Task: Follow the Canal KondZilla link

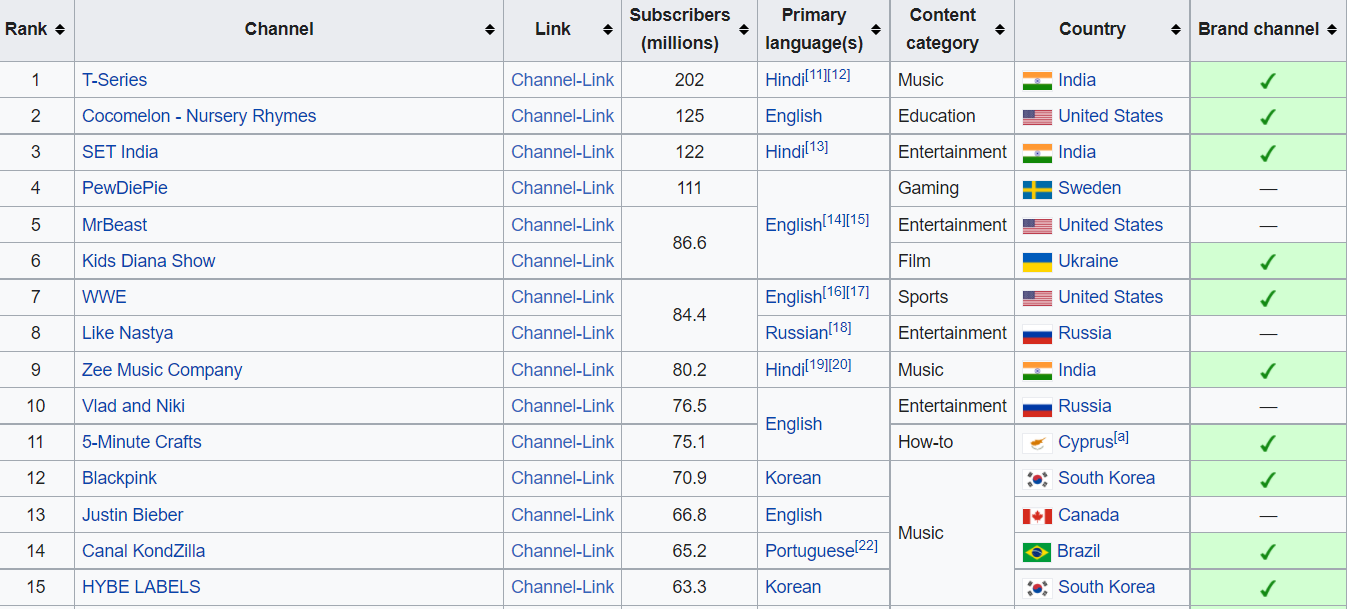Action: [143, 551]
